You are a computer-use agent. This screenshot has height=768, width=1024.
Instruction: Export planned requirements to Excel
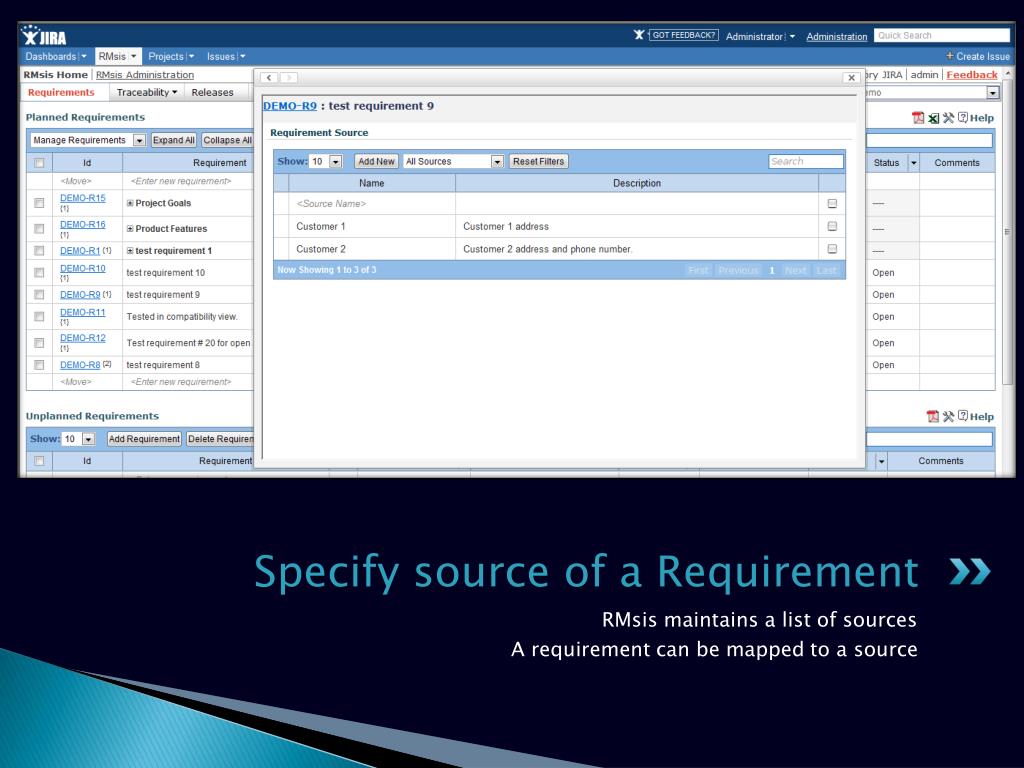coord(933,118)
